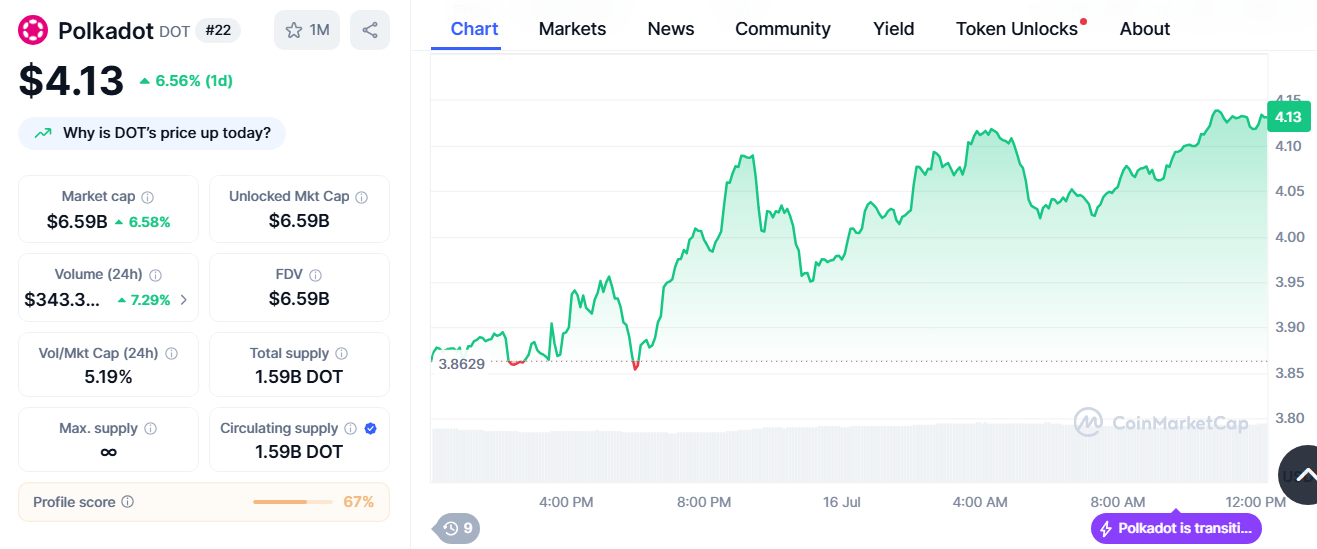Open the Markets tab
This screenshot has width=1317, height=549.
[x=572, y=29]
